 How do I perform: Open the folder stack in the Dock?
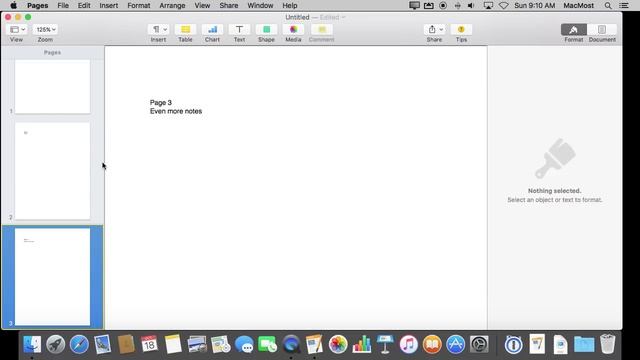(584, 344)
